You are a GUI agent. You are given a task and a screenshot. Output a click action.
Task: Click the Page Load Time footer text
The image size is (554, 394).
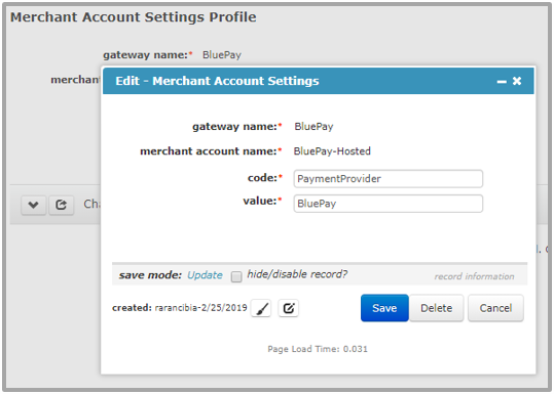[x=317, y=349]
